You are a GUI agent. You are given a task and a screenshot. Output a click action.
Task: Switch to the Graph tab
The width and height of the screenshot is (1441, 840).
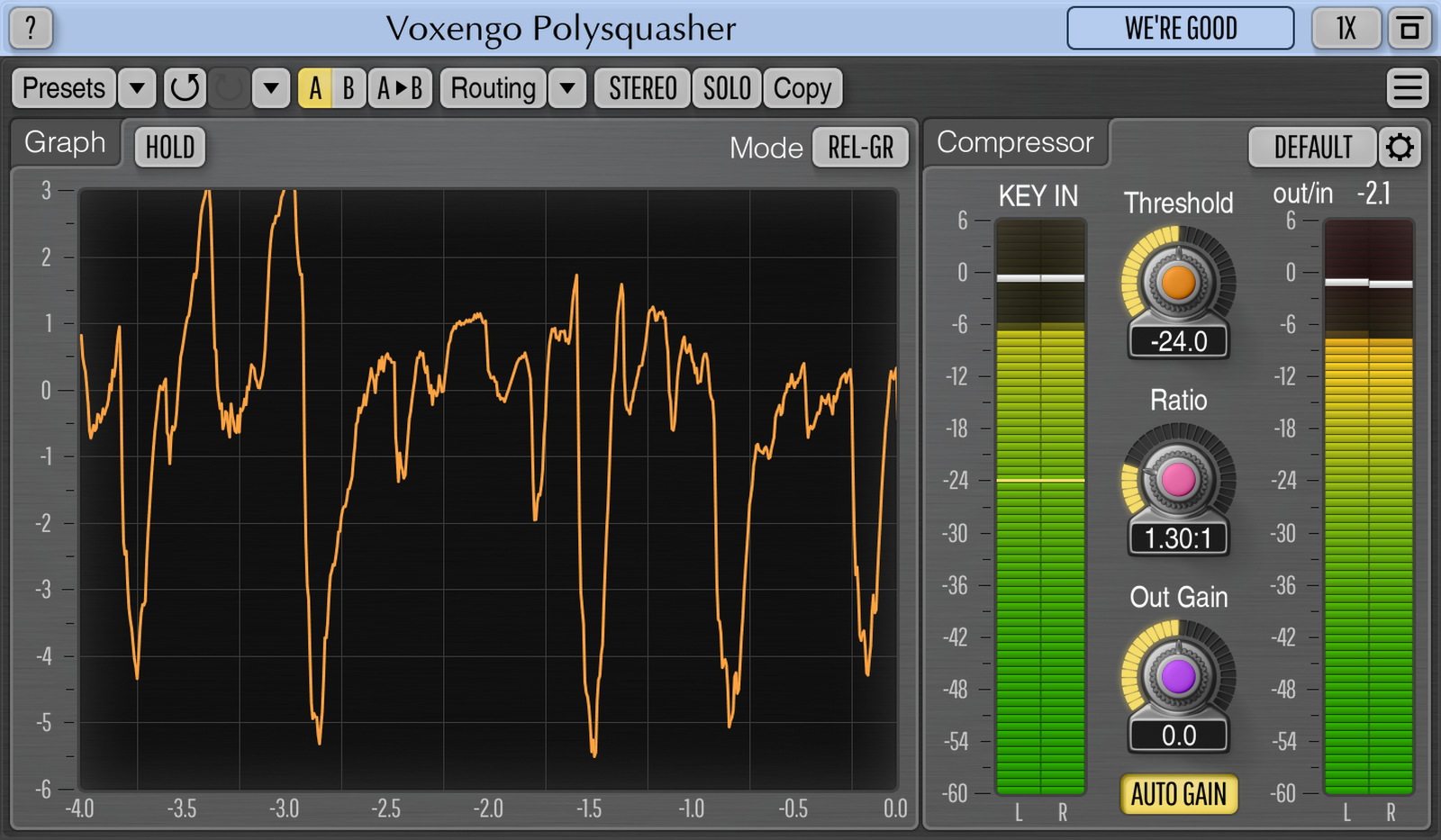coord(64,142)
